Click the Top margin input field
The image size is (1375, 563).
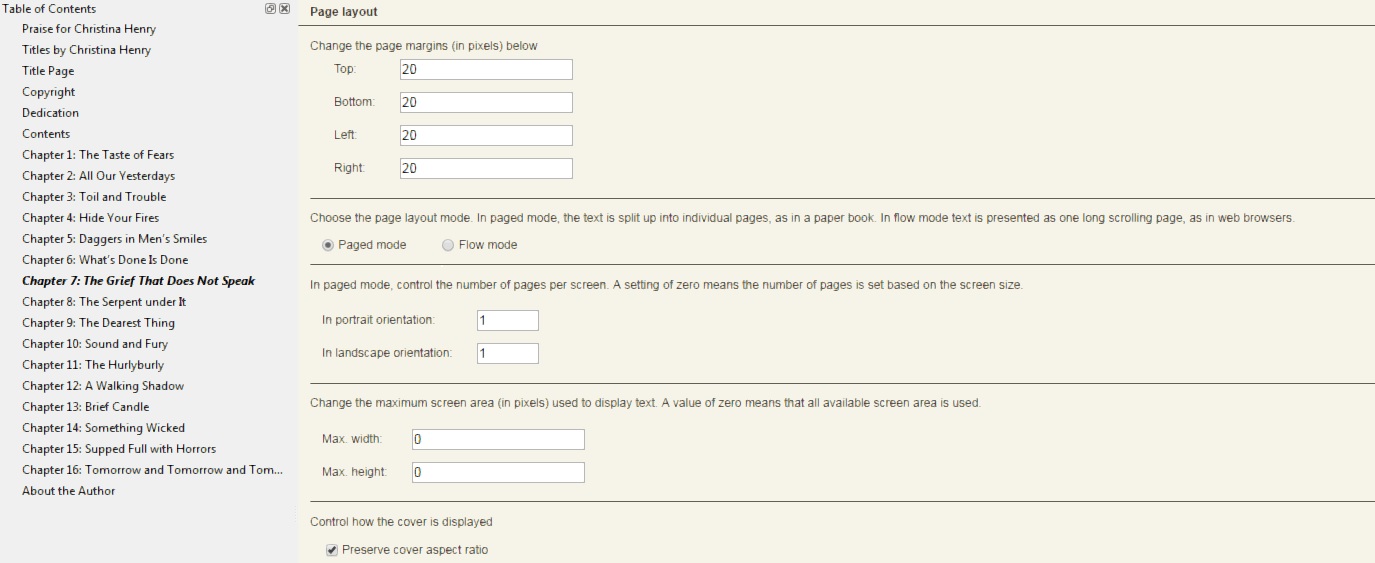[485, 69]
